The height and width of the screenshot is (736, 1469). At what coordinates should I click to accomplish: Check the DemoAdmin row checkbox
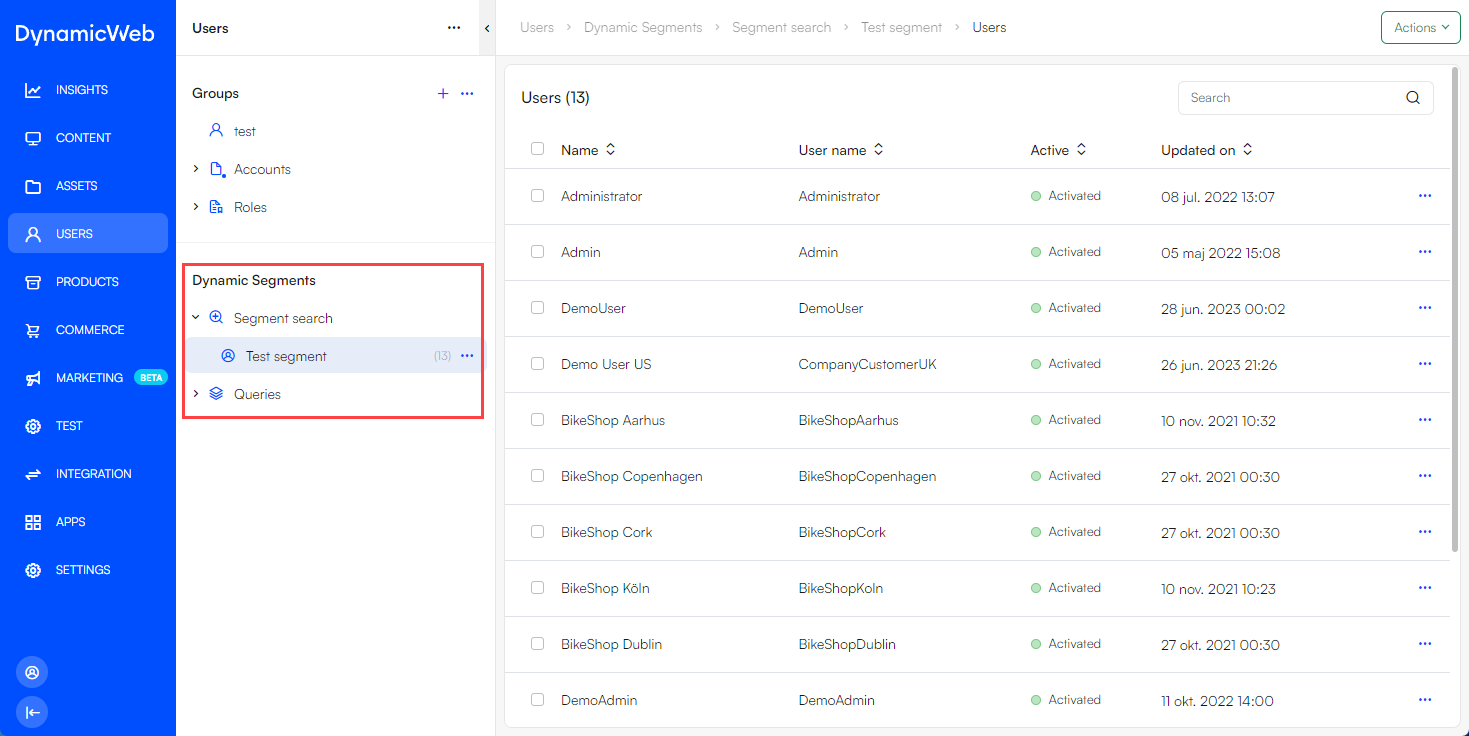coord(537,700)
